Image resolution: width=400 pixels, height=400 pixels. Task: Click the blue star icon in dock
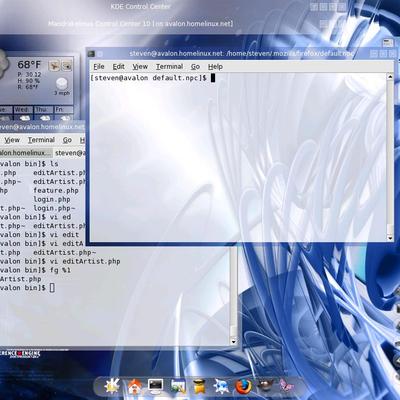(221, 387)
